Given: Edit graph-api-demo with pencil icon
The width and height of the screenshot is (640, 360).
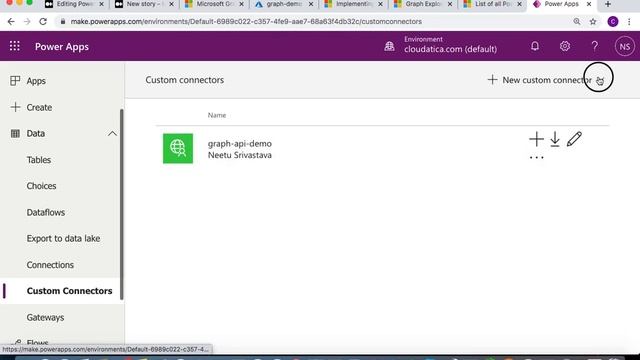Looking at the screenshot, I should 574,139.
